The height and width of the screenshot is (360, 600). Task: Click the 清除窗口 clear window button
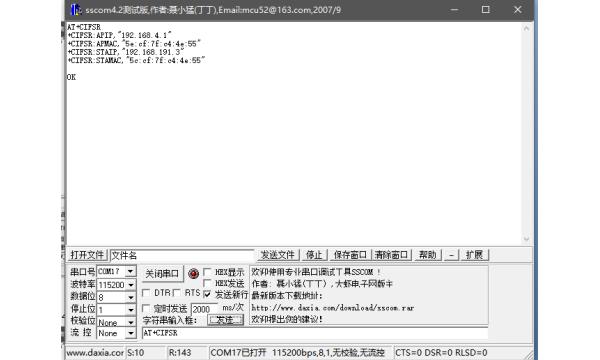coord(391,255)
